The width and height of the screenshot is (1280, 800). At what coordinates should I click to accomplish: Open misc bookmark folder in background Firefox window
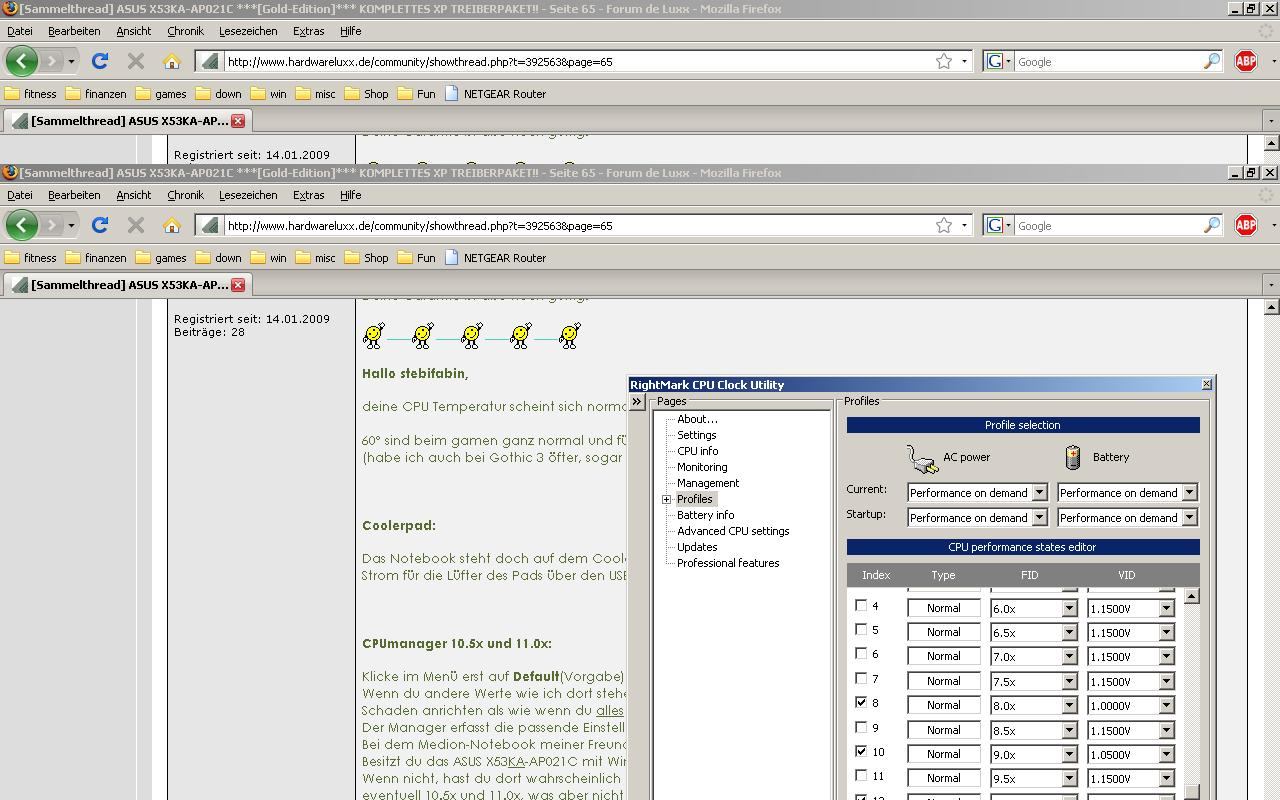[315, 94]
